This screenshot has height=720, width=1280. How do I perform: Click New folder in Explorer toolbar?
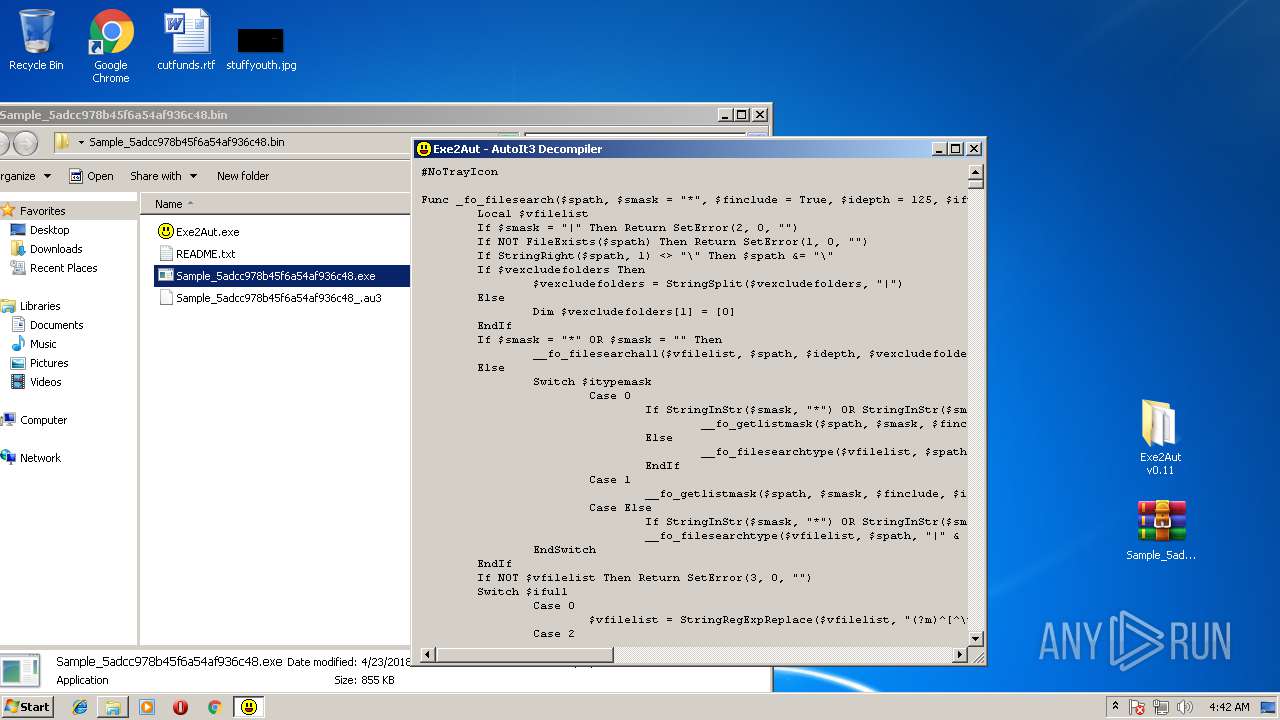243,176
